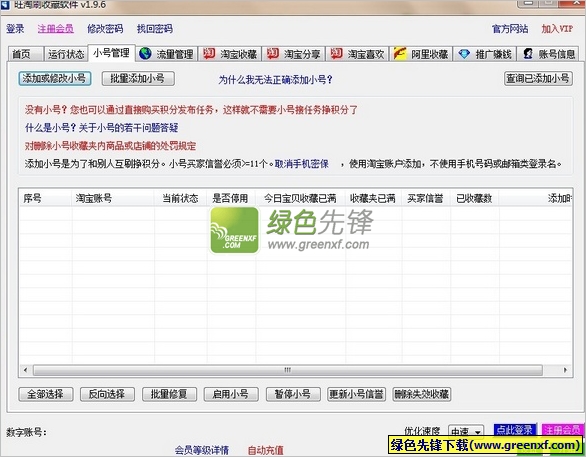
Task: Click the 找回密码 link
Action: [155, 29]
